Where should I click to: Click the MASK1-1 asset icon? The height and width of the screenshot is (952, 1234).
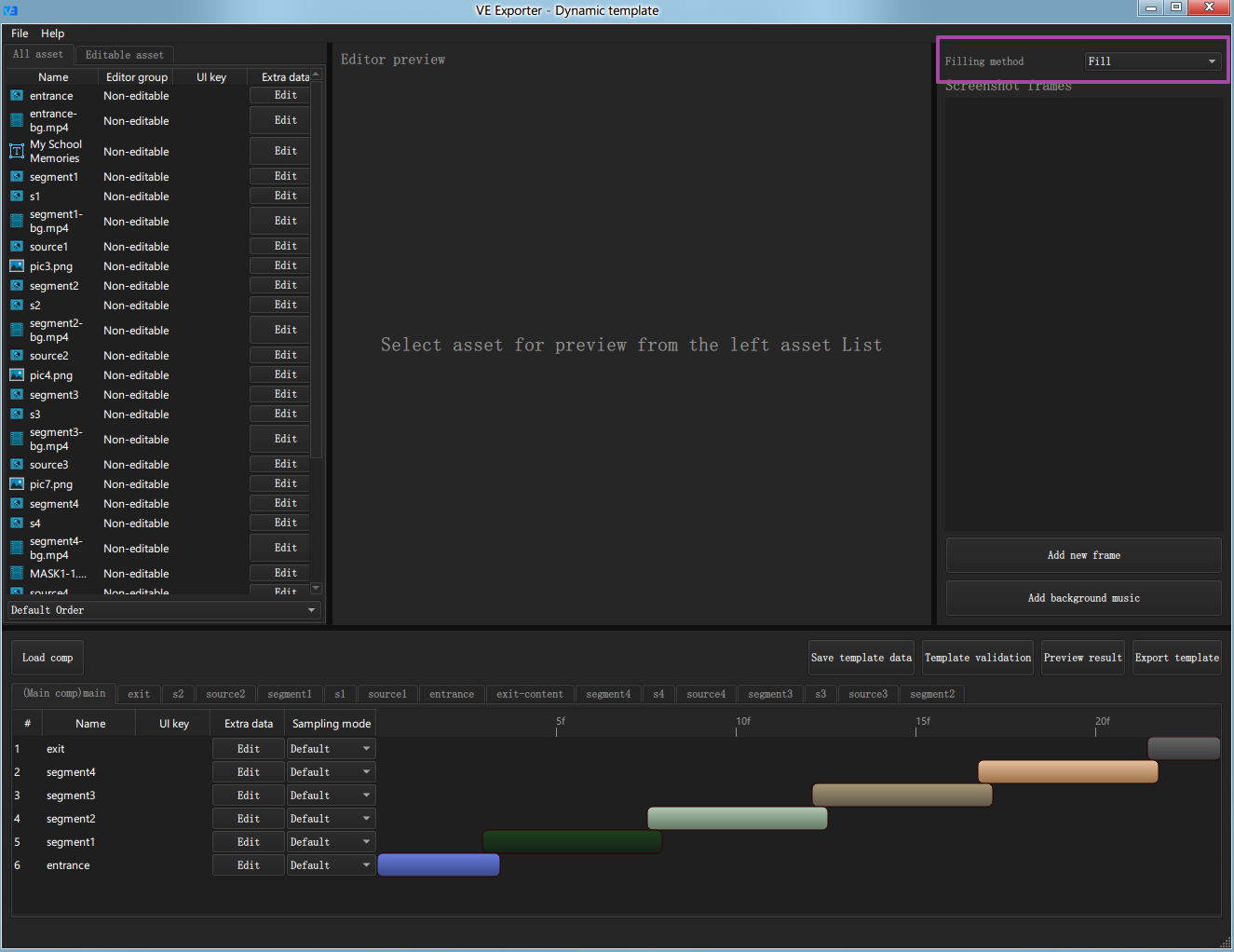(x=17, y=574)
